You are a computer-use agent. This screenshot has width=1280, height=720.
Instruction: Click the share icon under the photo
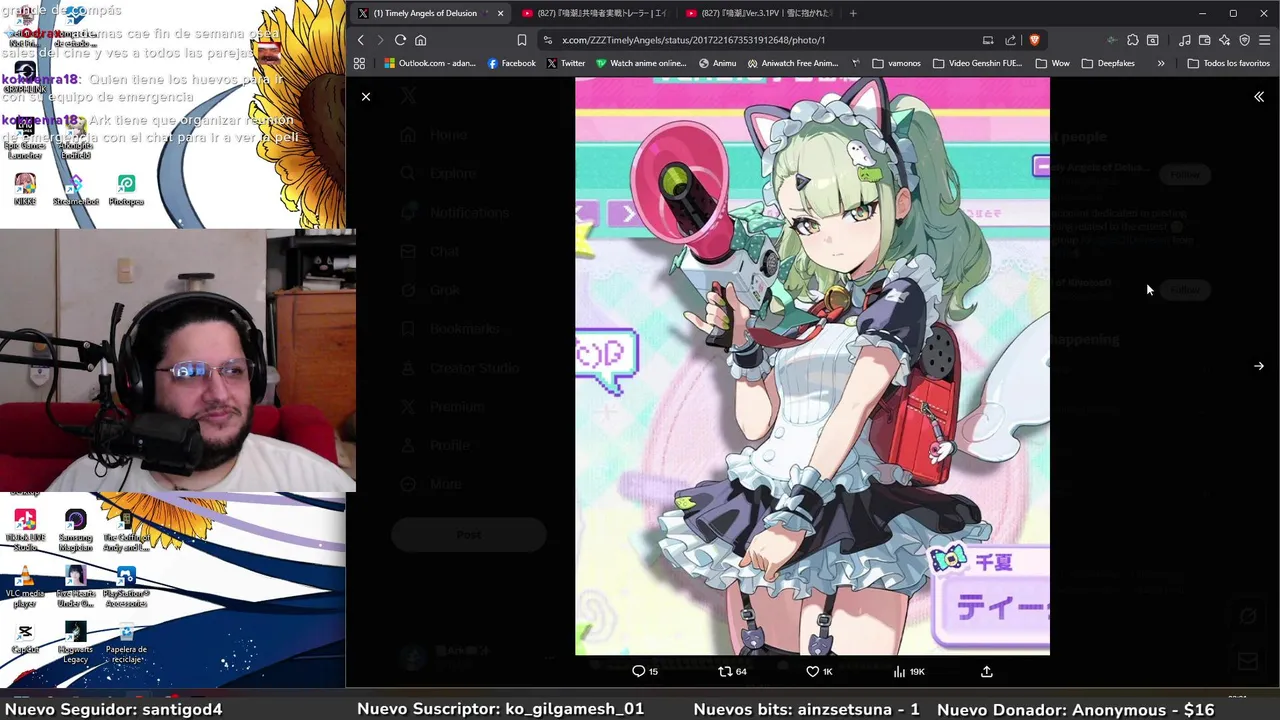987,672
